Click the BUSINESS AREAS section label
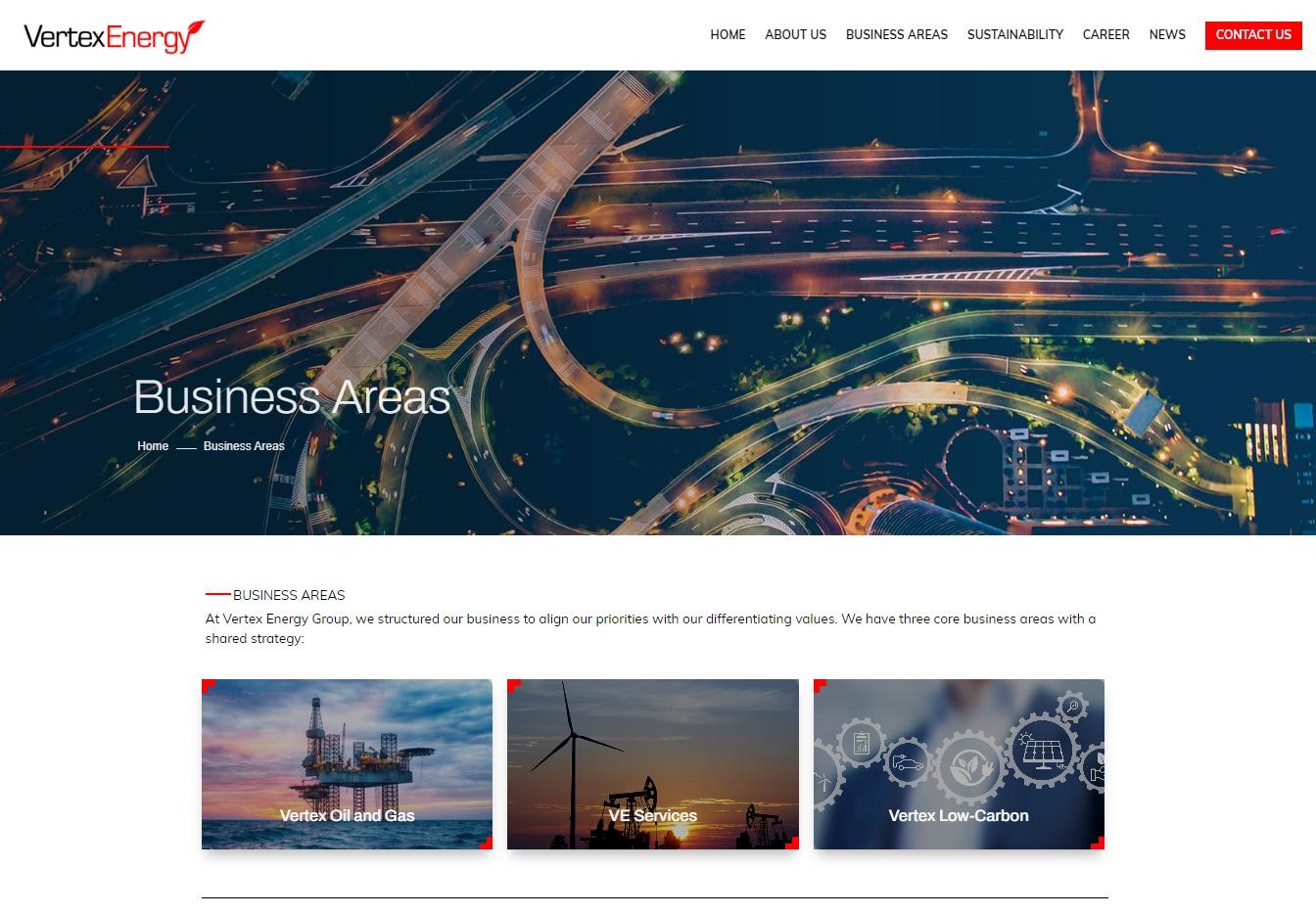Screen dimensions: 1316x916 click(x=289, y=595)
